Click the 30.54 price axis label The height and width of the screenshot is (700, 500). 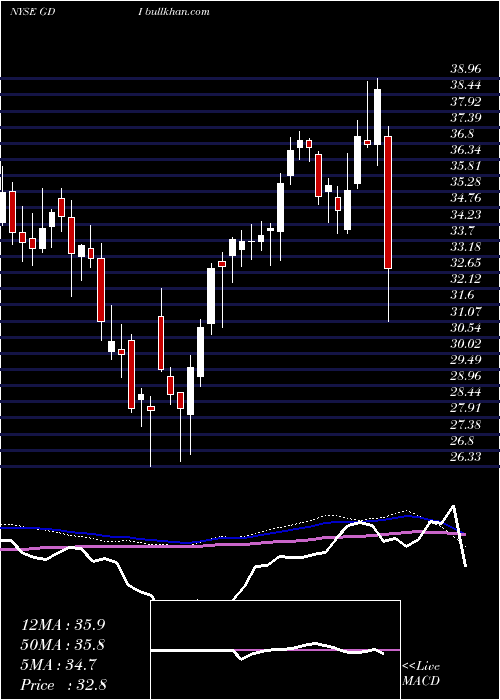(x=466, y=328)
